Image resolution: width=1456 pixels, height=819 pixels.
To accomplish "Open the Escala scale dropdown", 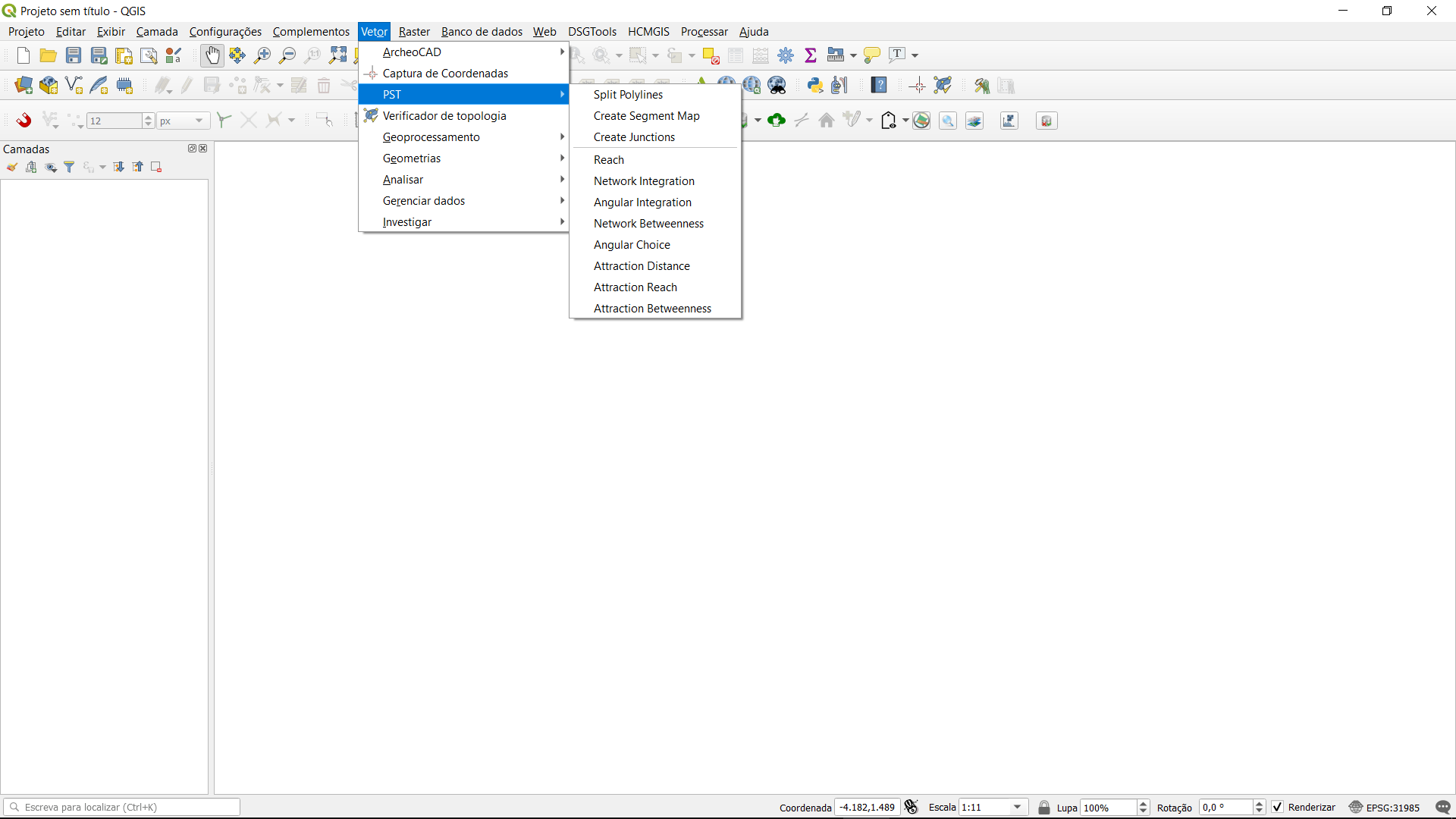I will click(x=1018, y=808).
